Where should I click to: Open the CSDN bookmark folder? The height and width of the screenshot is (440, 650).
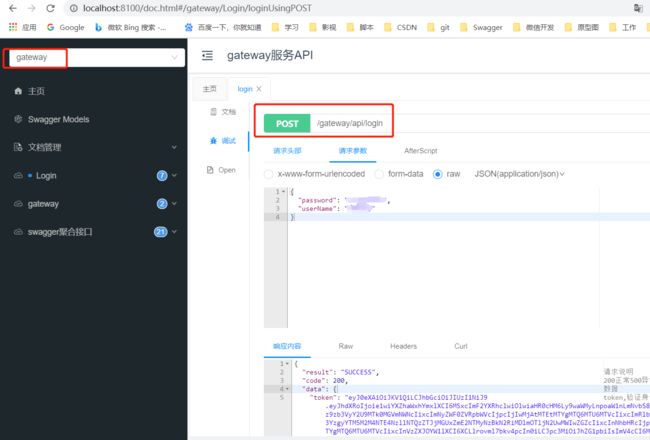(x=400, y=27)
